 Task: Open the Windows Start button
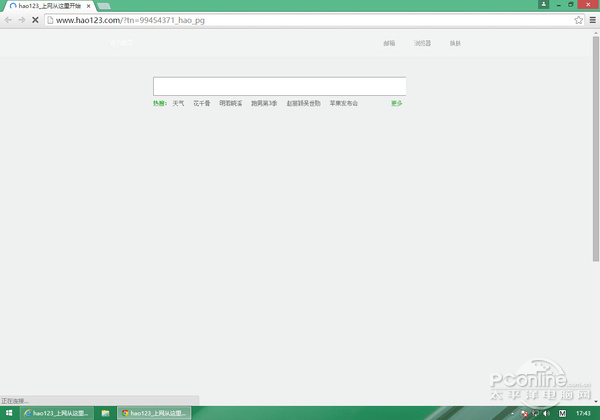(x=9, y=413)
